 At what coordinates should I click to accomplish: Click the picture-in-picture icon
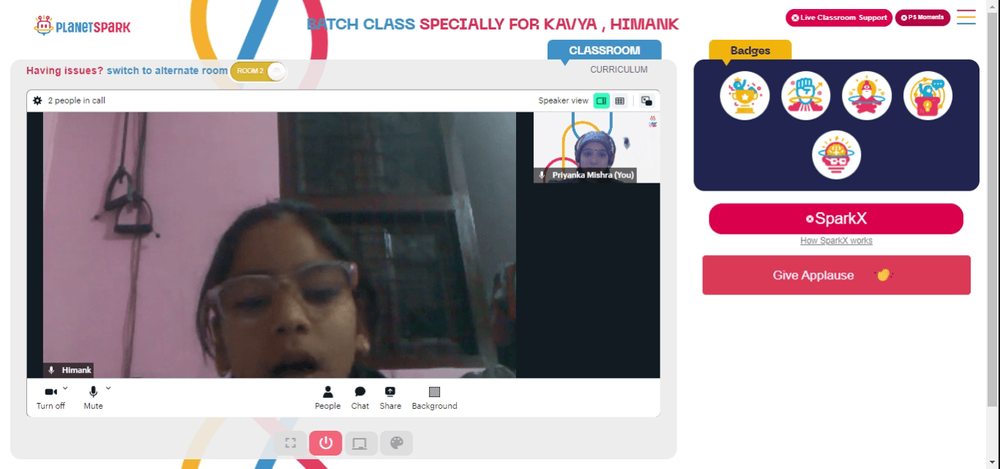646,101
